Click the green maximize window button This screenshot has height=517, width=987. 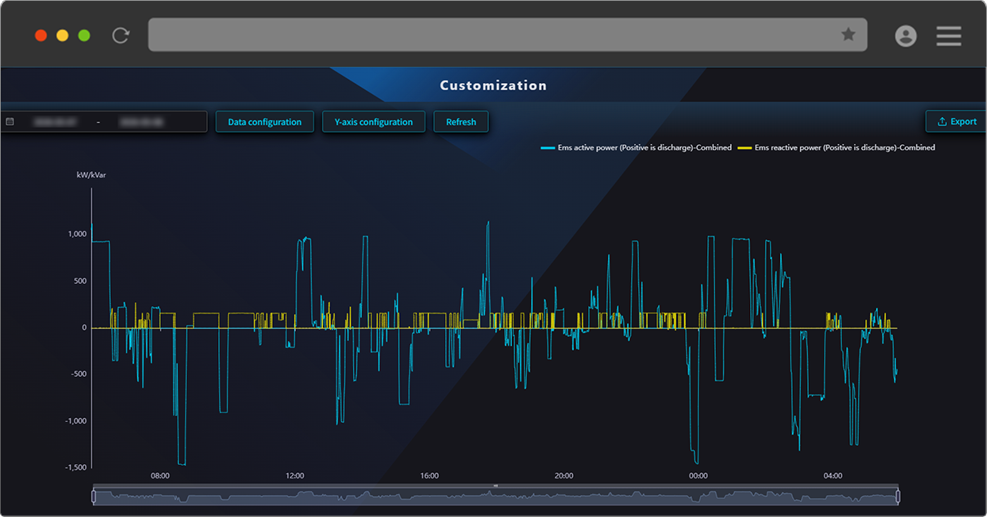[84, 35]
